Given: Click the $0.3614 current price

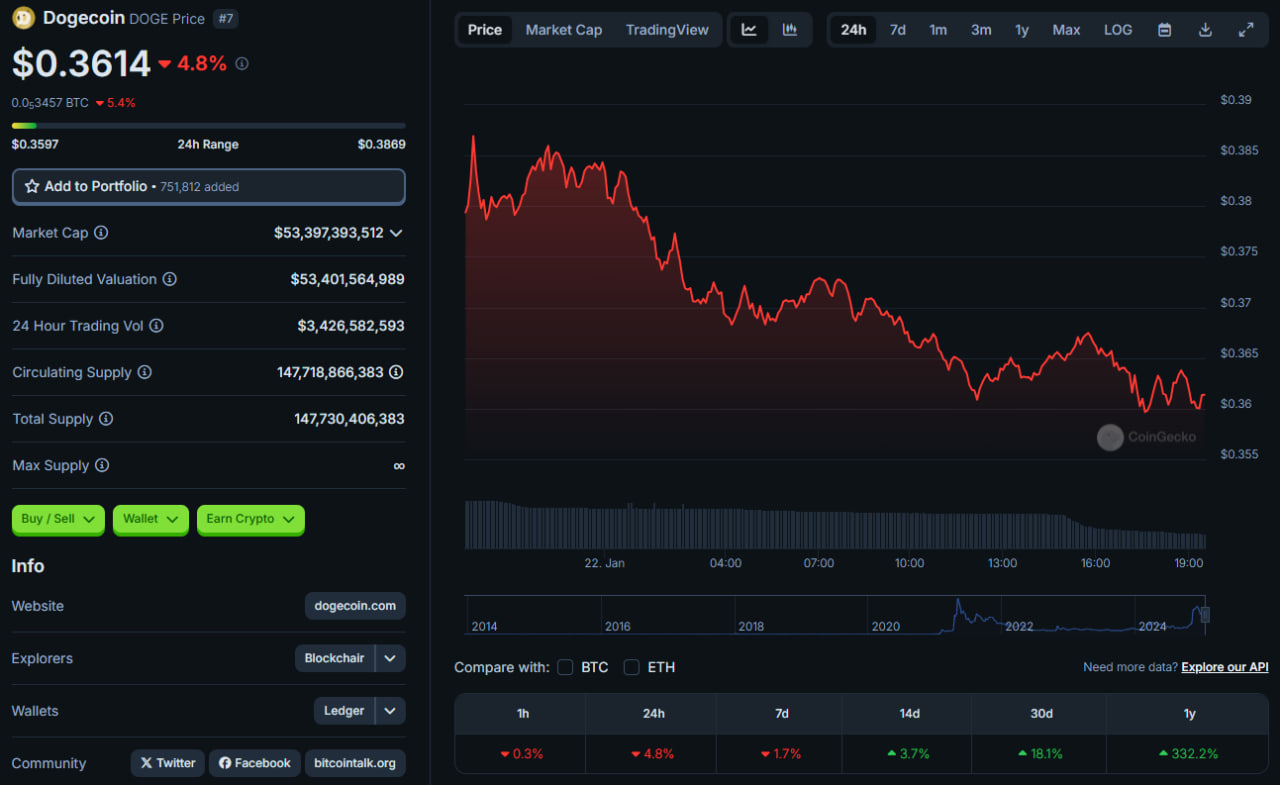Looking at the screenshot, I should click(81, 64).
